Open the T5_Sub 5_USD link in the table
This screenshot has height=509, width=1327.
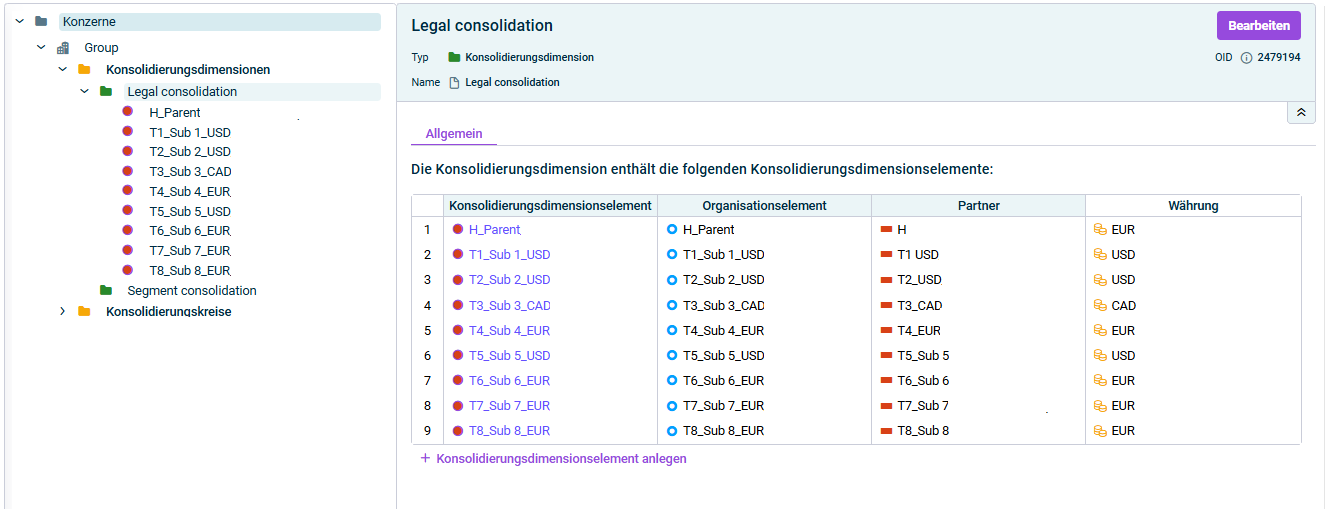(509, 356)
